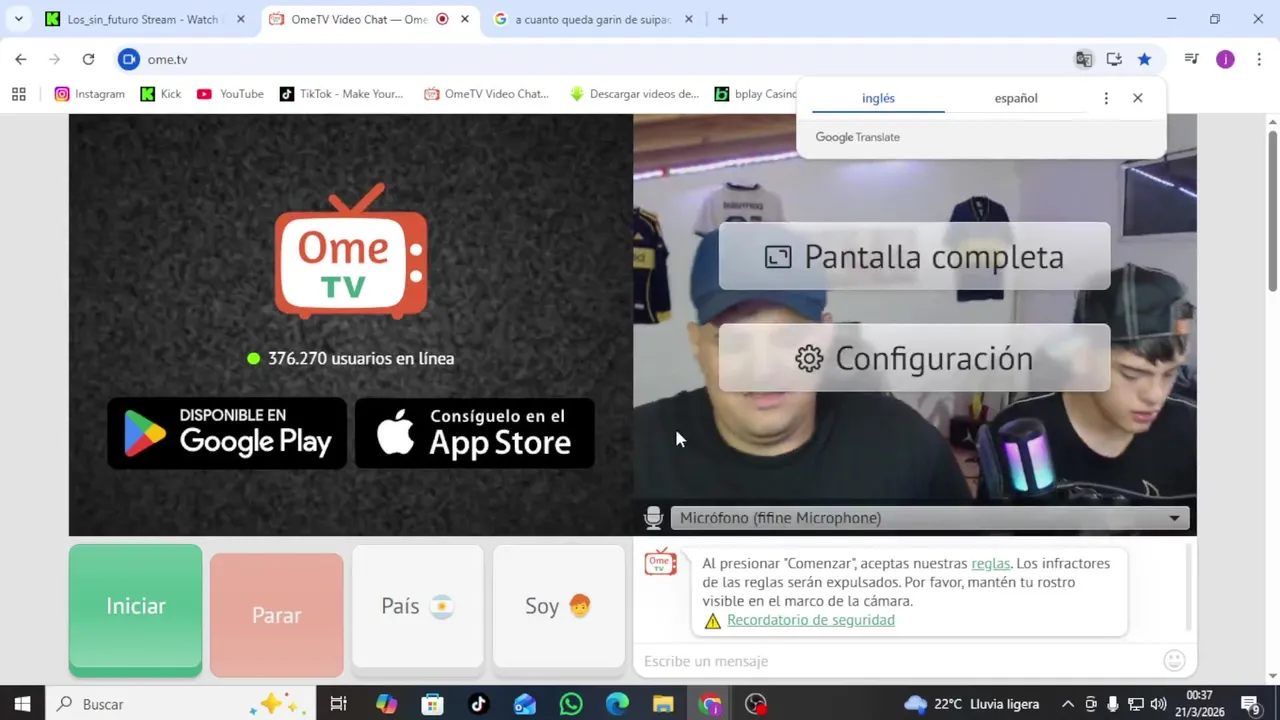The image size is (1280, 720).
Task: Click the install app icon in address bar
Action: tap(1114, 59)
